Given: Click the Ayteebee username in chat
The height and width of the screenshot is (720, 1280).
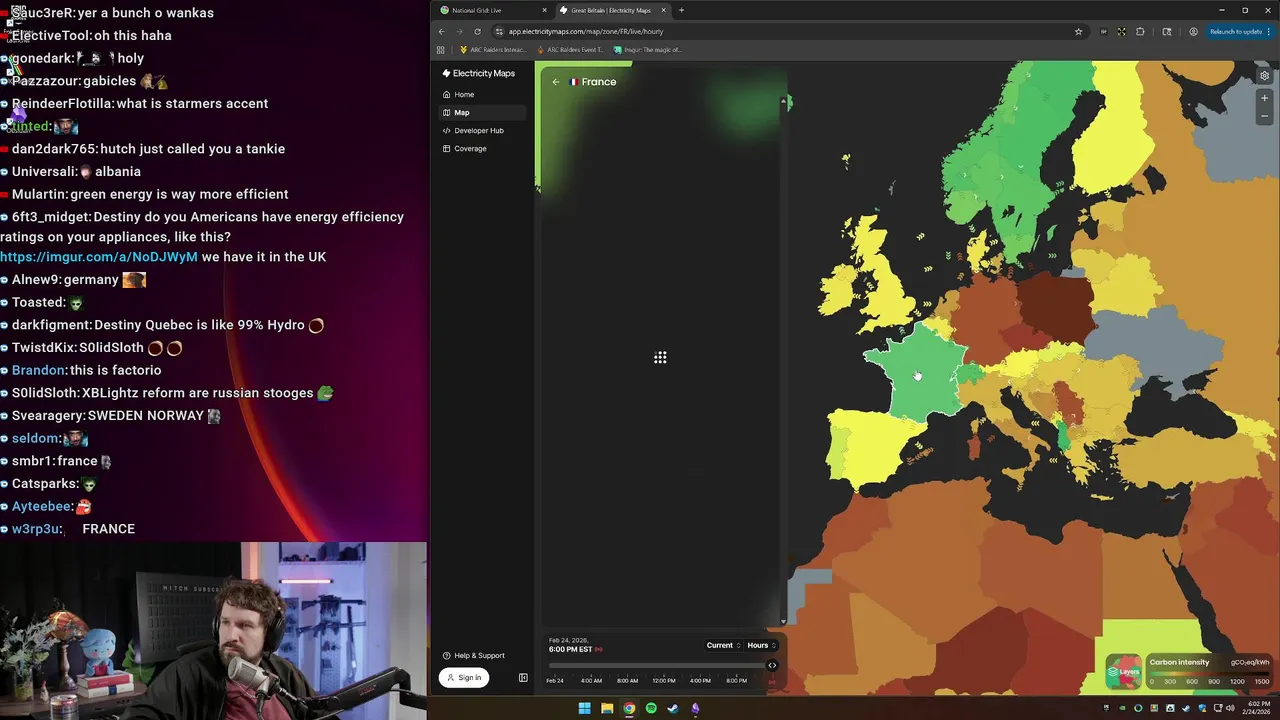Looking at the screenshot, I should coord(41,506).
